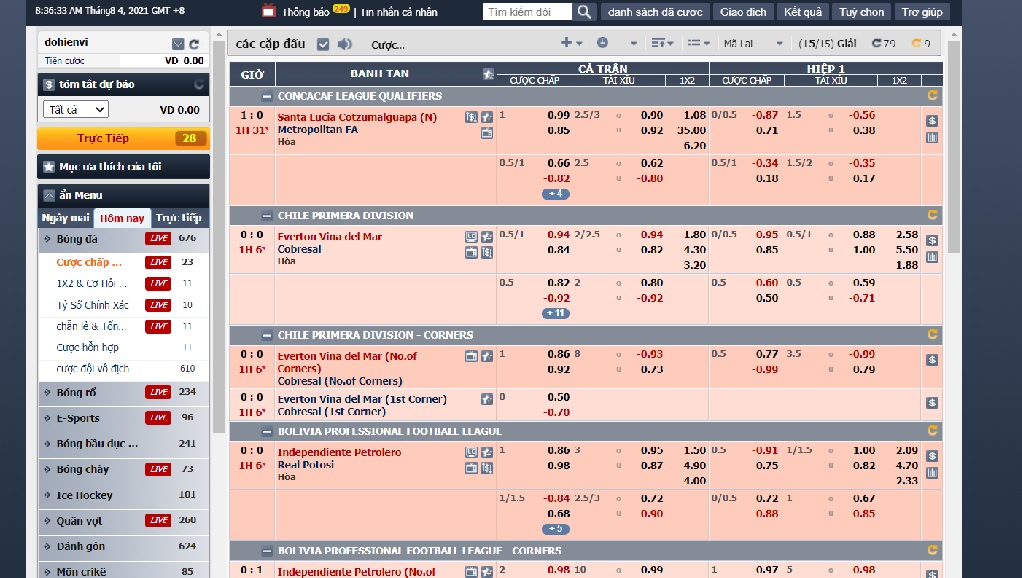Open the Quần vợt sport category
The image size is (1022, 578).
123,520
